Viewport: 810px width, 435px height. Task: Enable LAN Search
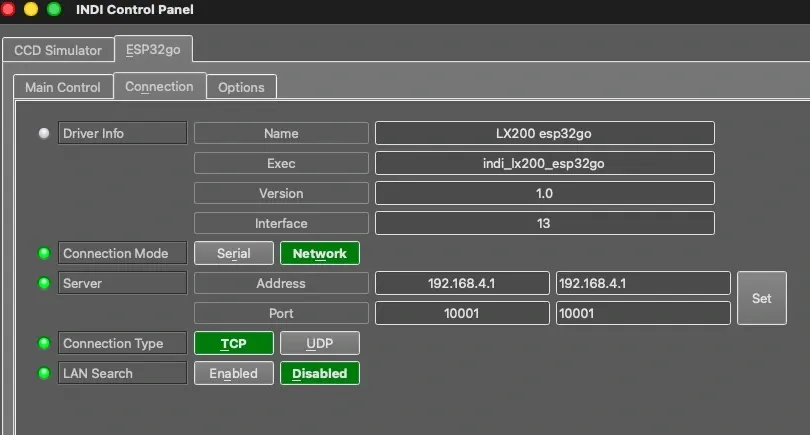pyautogui.click(x=233, y=373)
